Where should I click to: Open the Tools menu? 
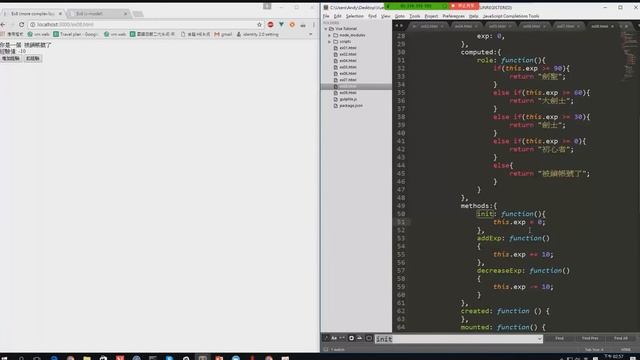[414, 16]
